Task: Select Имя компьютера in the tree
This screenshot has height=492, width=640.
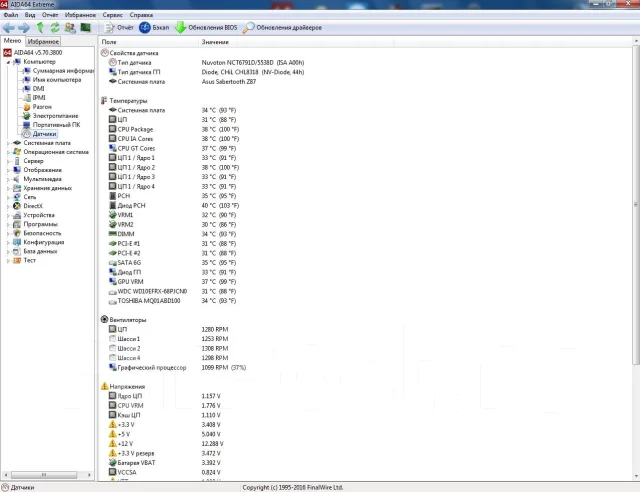Action: coord(57,80)
